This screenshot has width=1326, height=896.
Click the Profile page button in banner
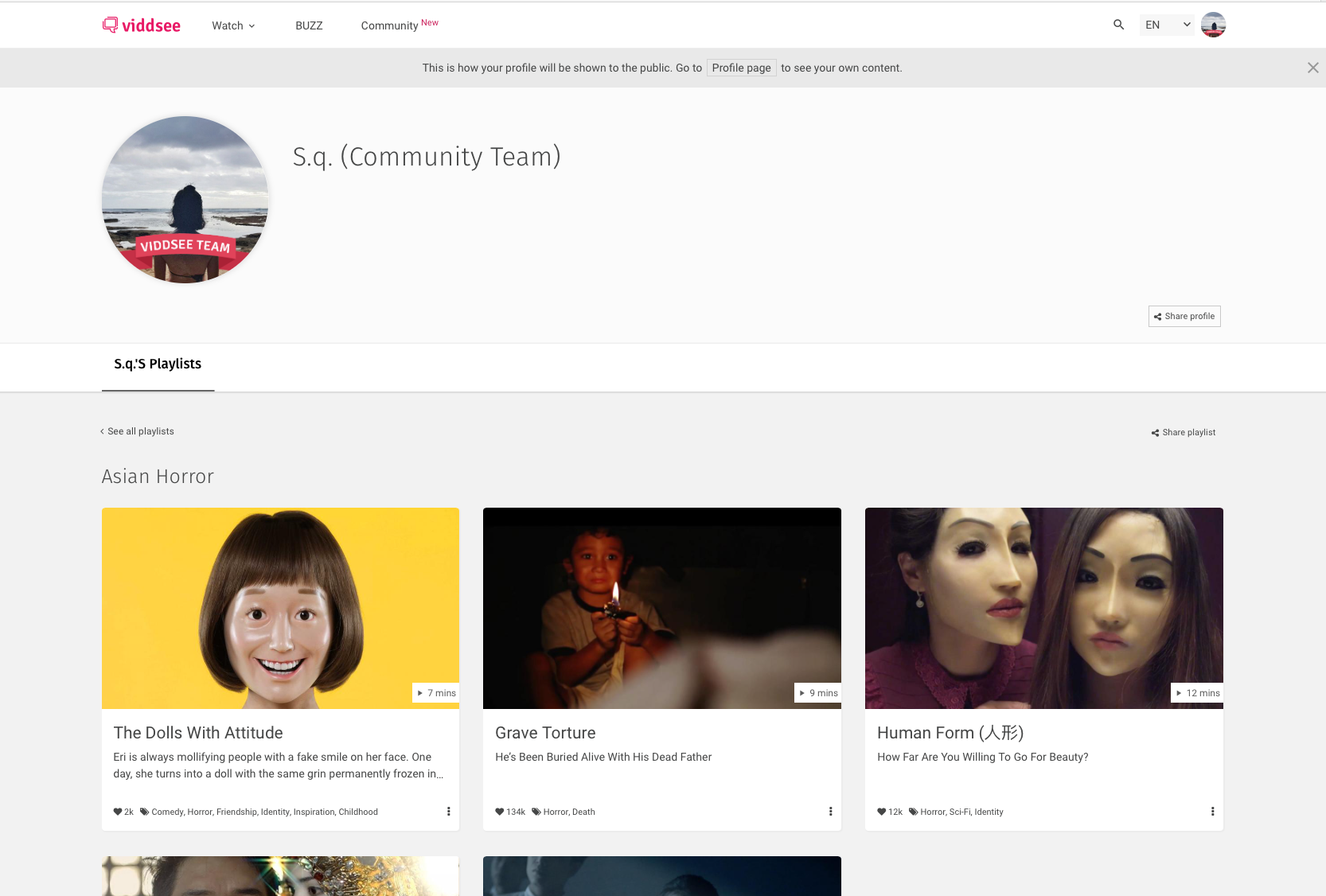[741, 68]
